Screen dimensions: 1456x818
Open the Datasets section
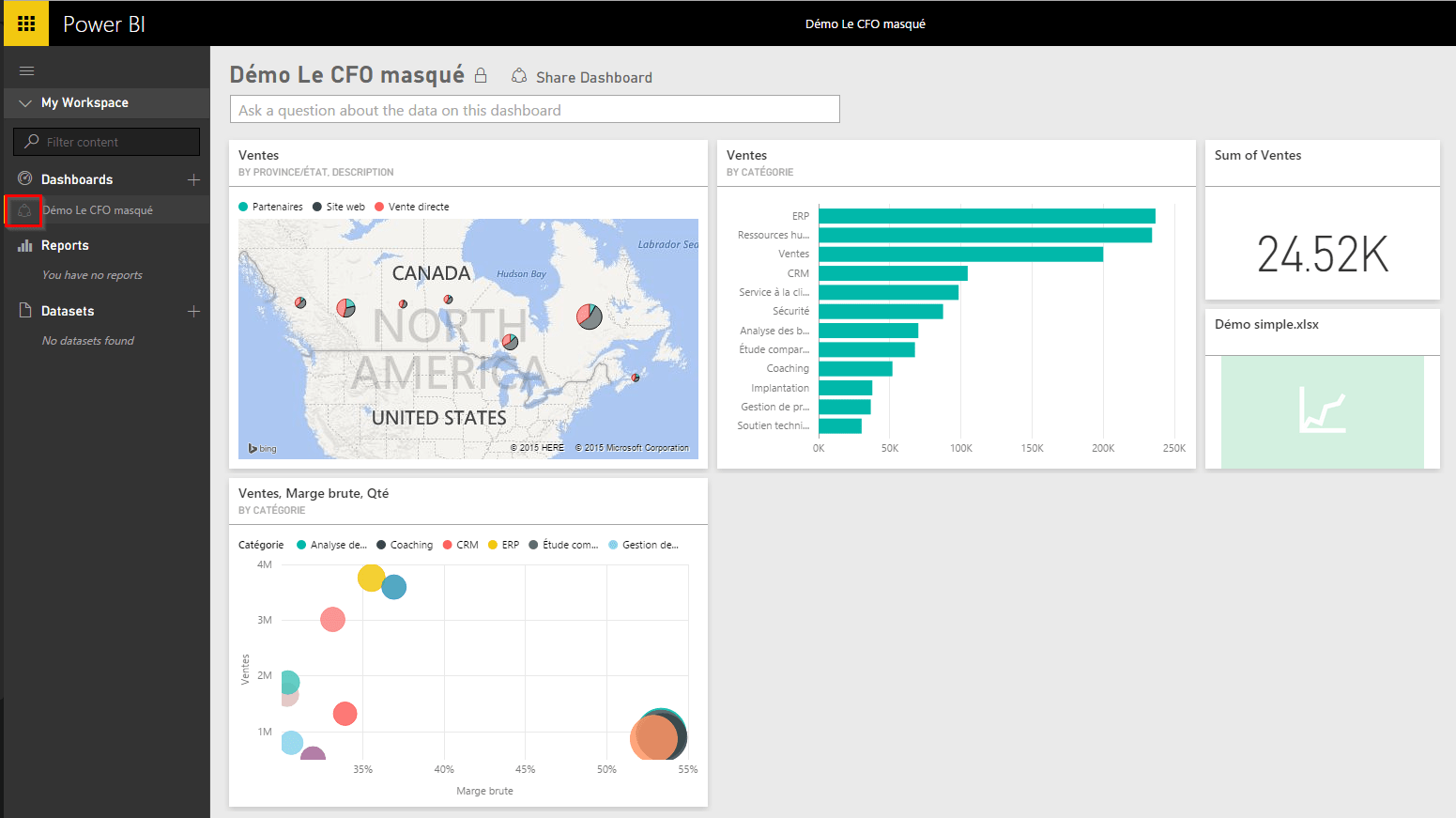[68, 311]
